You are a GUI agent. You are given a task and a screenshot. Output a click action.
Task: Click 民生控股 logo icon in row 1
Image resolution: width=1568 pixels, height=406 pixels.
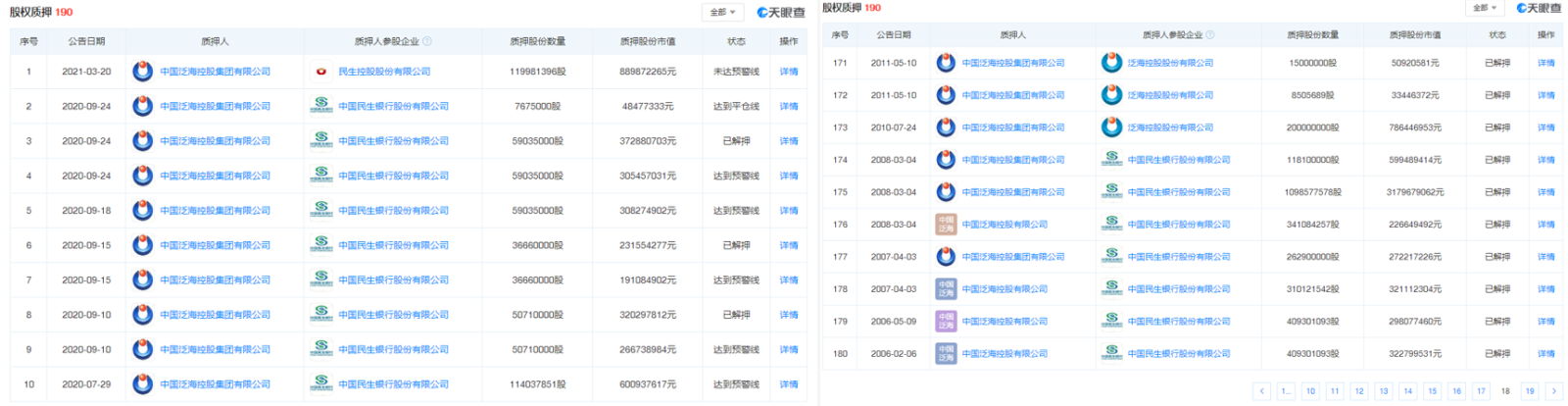click(321, 72)
